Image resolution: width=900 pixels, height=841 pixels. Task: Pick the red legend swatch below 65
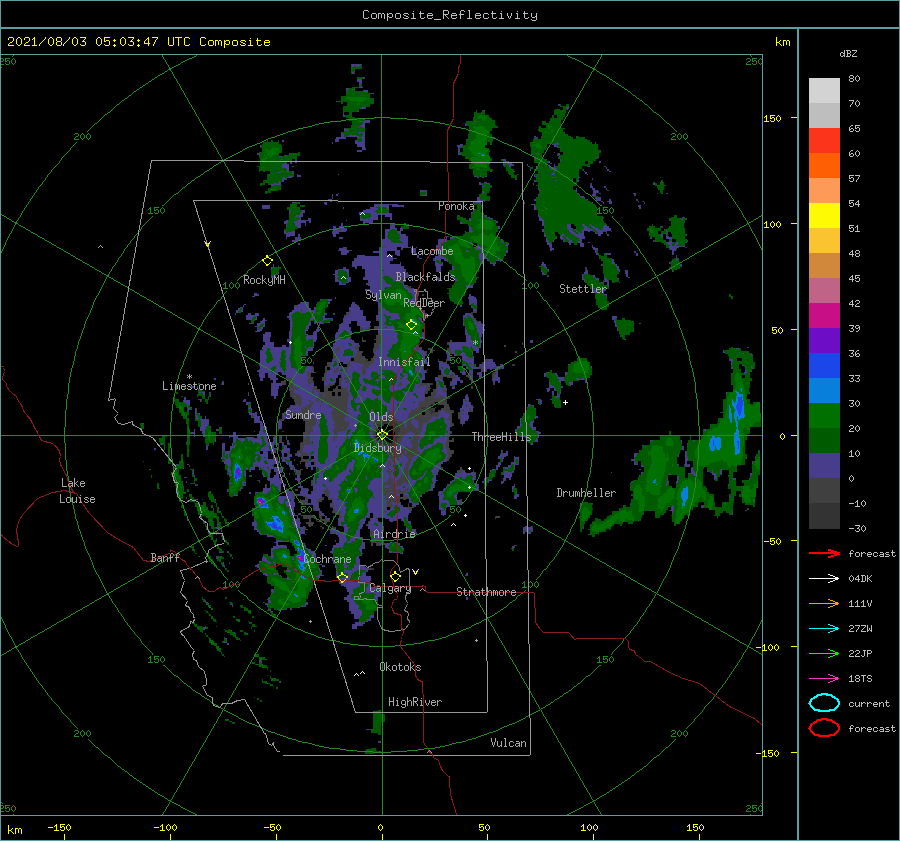pyautogui.click(x=824, y=141)
